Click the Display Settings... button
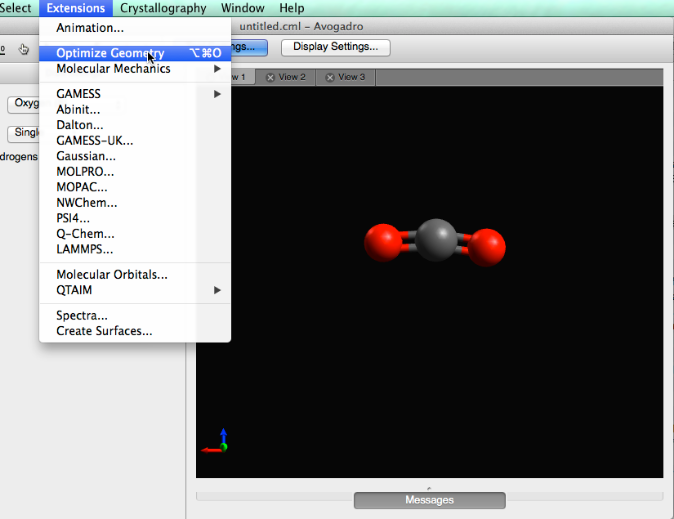Viewport: 674px width, 519px height. click(335, 47)
